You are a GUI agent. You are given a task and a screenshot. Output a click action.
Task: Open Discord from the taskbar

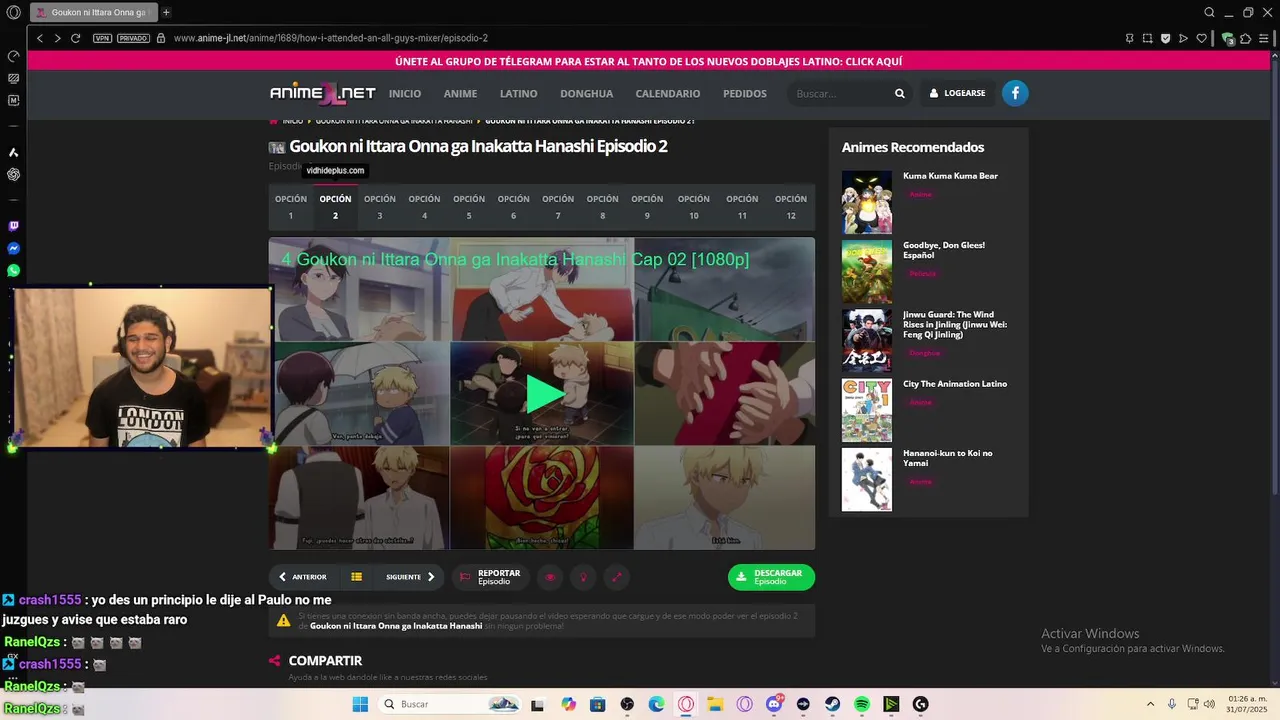pyautogui.click(x=774, y=704)
